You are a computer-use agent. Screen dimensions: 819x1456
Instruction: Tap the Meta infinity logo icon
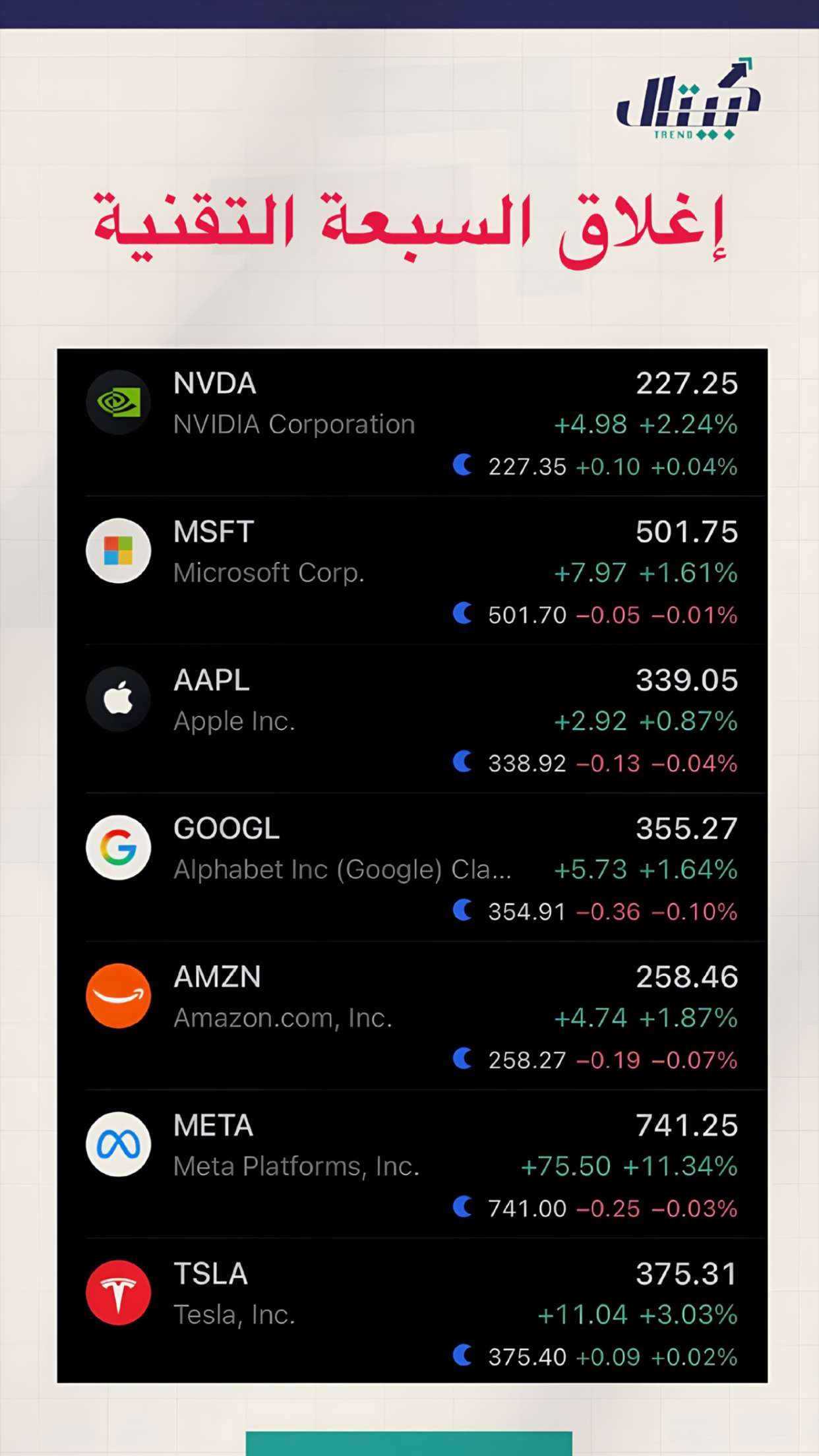click(119, 1144)
